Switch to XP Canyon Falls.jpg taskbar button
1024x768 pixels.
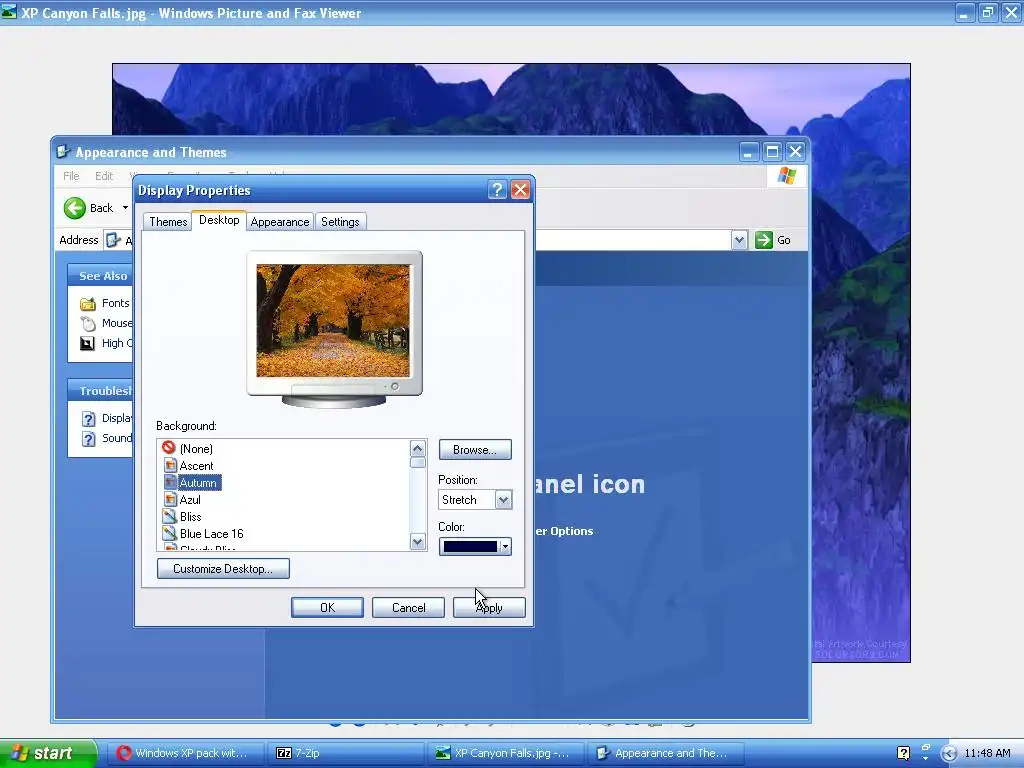pos(505,754)
